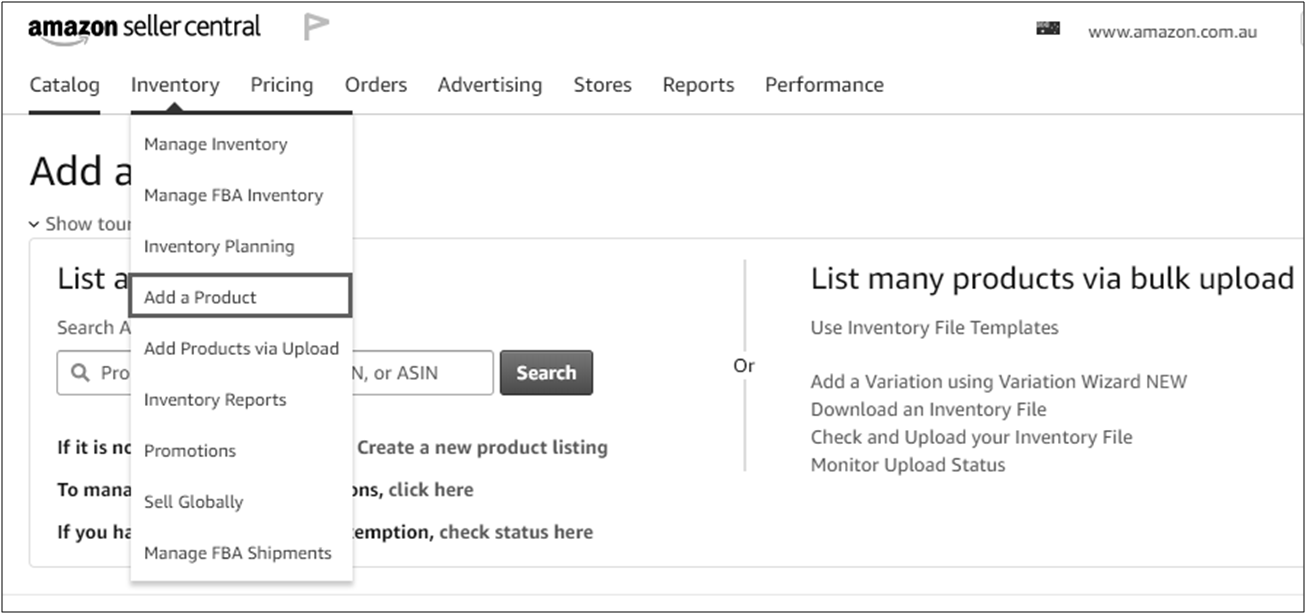Click Create a new product listing link

[x=482, y=447]
